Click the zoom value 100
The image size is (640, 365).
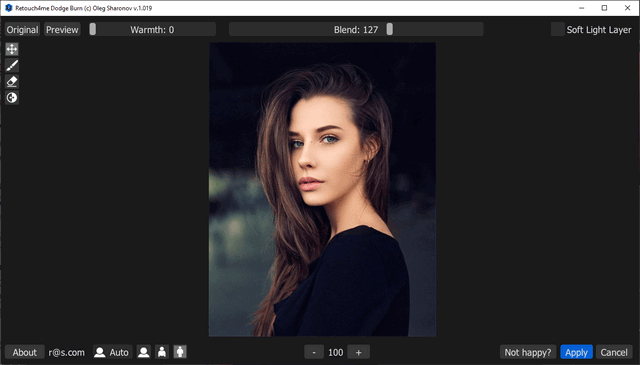[336, 352]
